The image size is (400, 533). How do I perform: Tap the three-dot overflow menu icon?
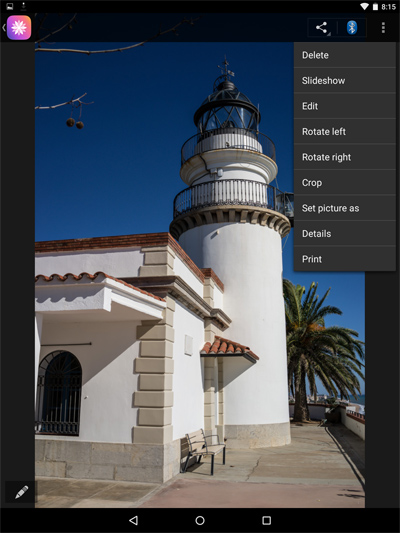click(x=383, y=28)
